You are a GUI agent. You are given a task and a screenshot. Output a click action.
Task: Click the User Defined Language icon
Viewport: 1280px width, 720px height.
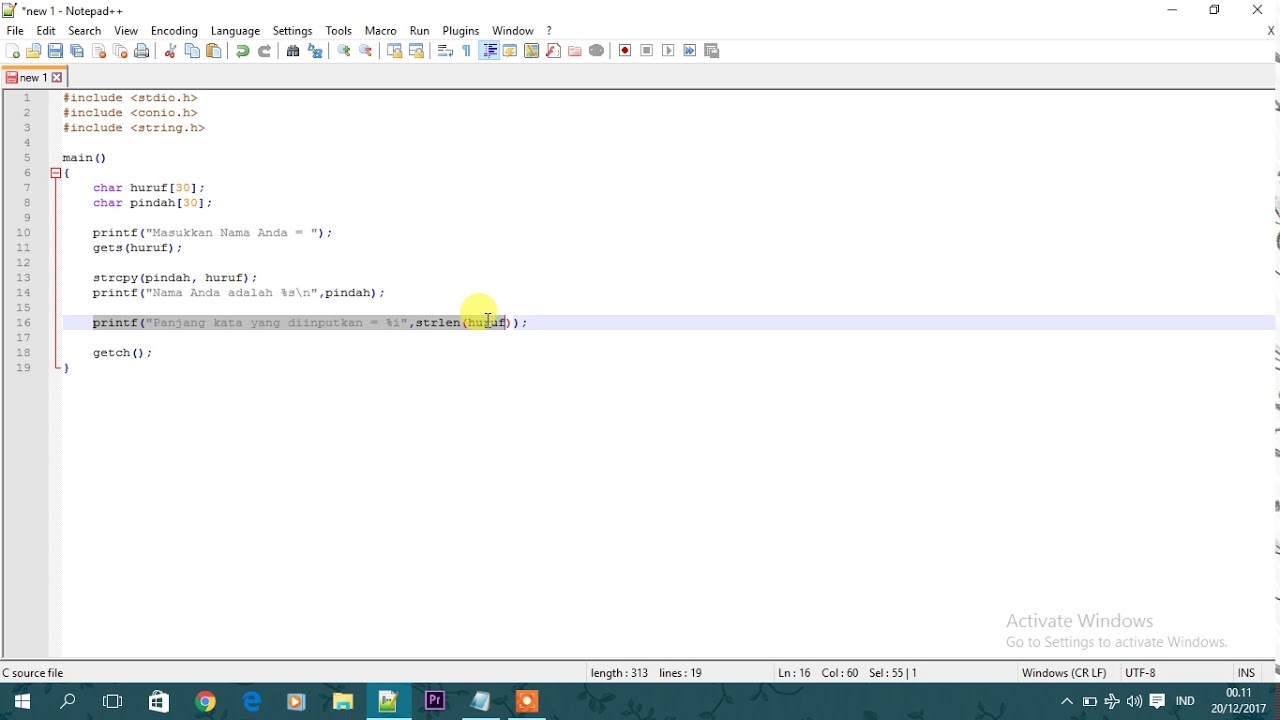click(x=510, y=51)
